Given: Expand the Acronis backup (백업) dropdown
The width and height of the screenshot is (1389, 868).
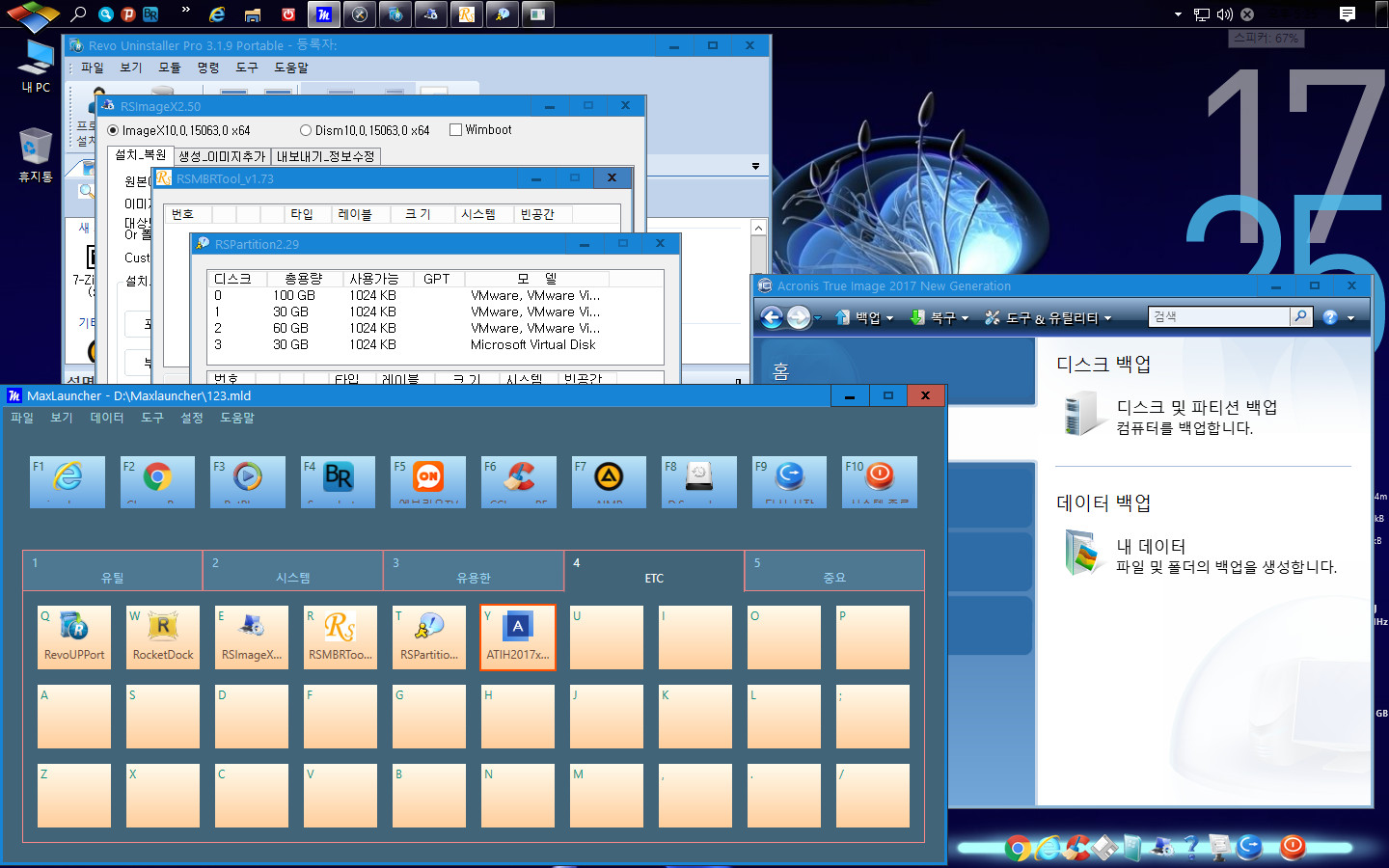Looking at the screenshot, I should click(x=889, y=318).
